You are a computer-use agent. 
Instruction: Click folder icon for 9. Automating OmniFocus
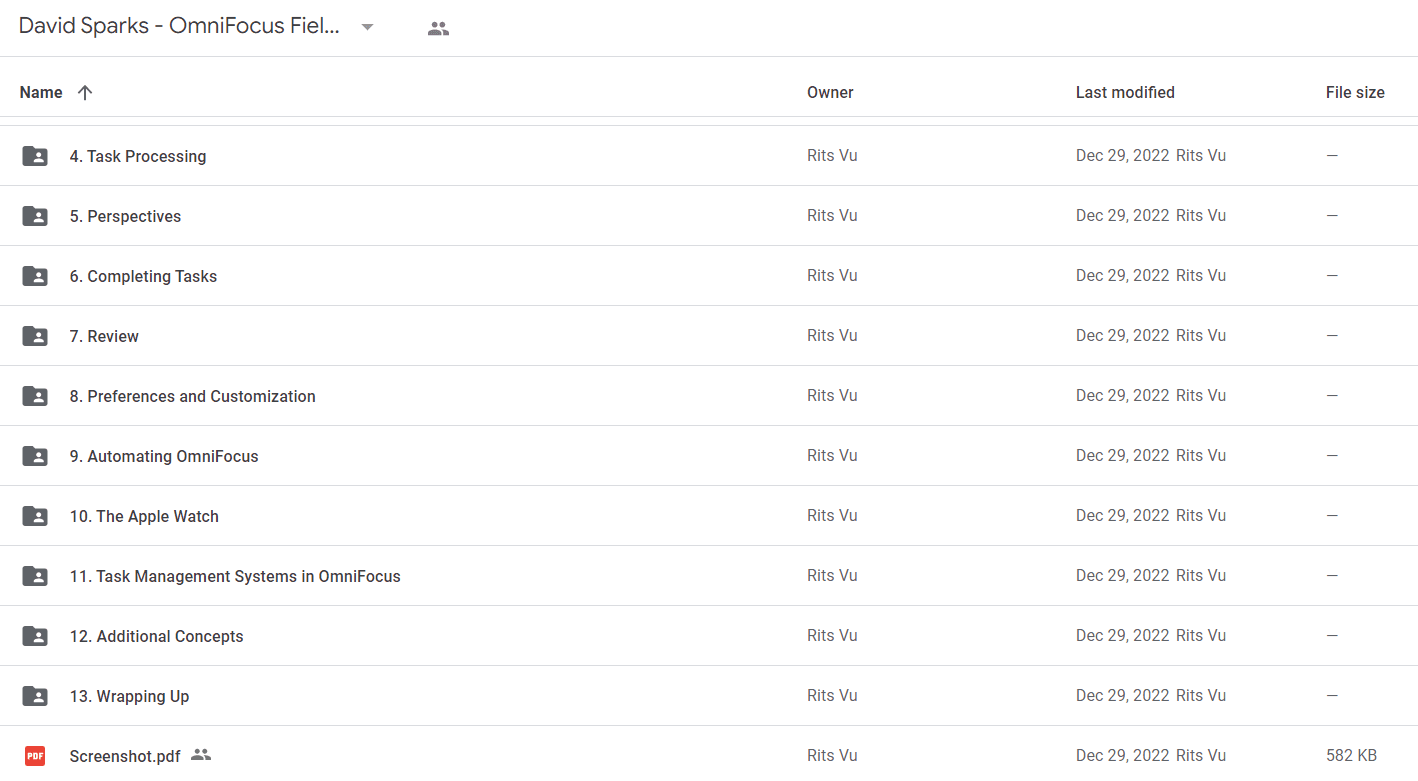pyautogui.click(x=35, y=456)
